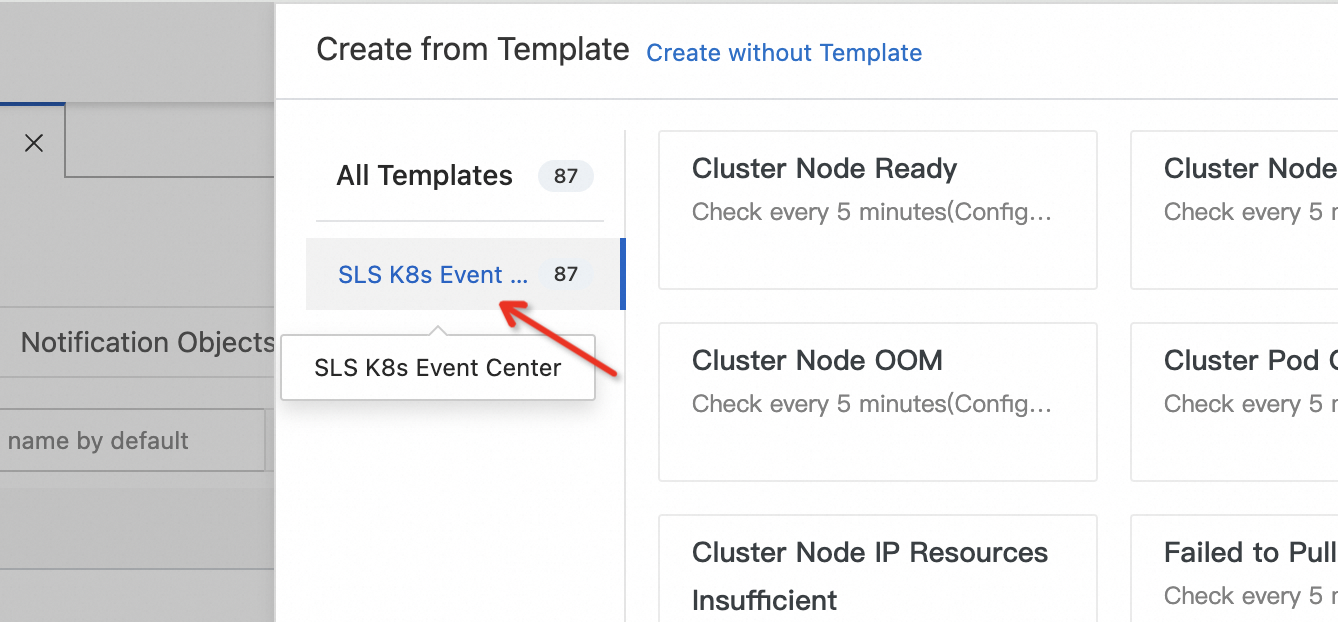The width and height of the screenshot is (1338, 622).
Task: Select the All Templates category
Action: (424, 176)
